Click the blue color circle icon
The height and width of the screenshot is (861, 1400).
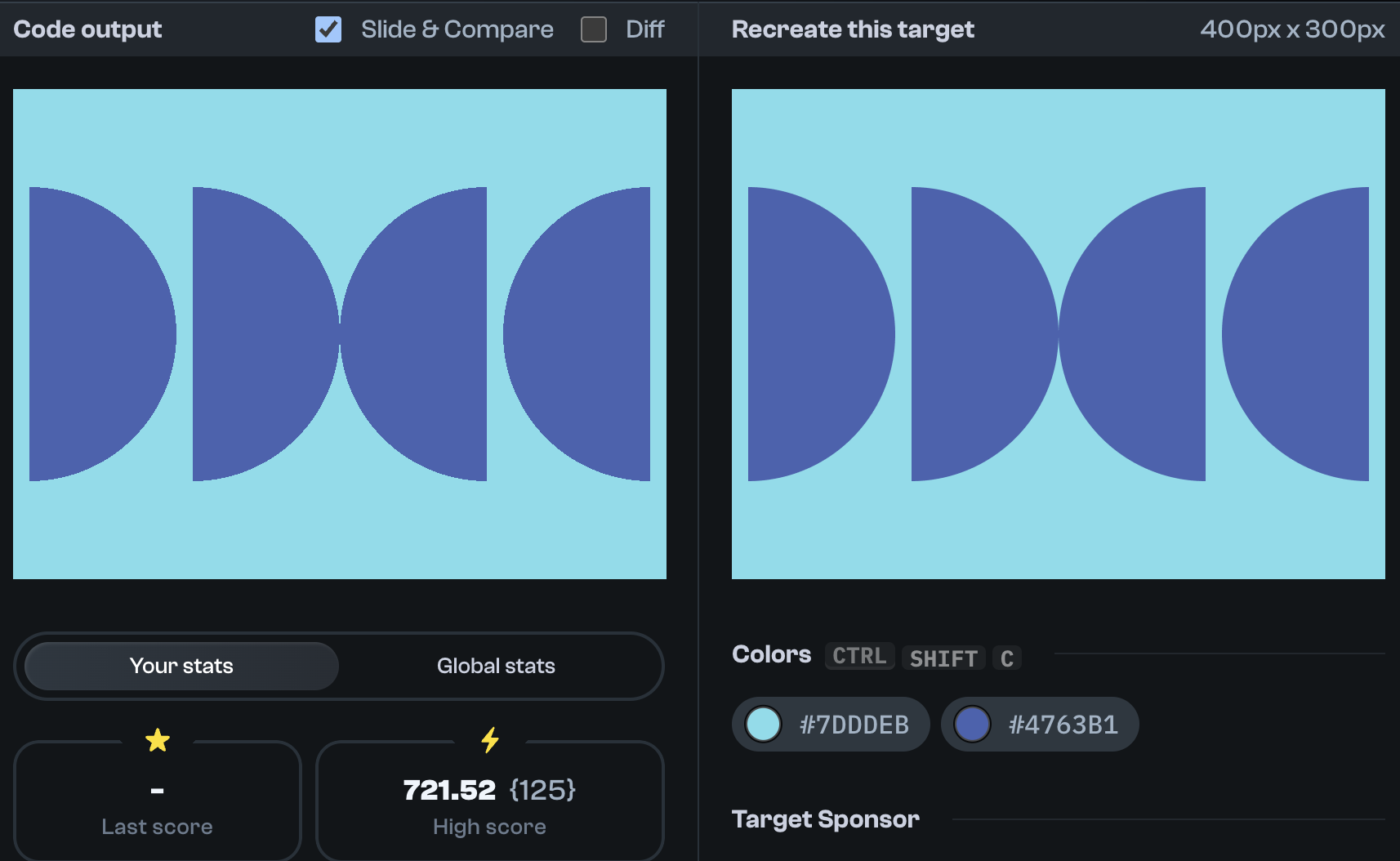[x=973, y=724]
